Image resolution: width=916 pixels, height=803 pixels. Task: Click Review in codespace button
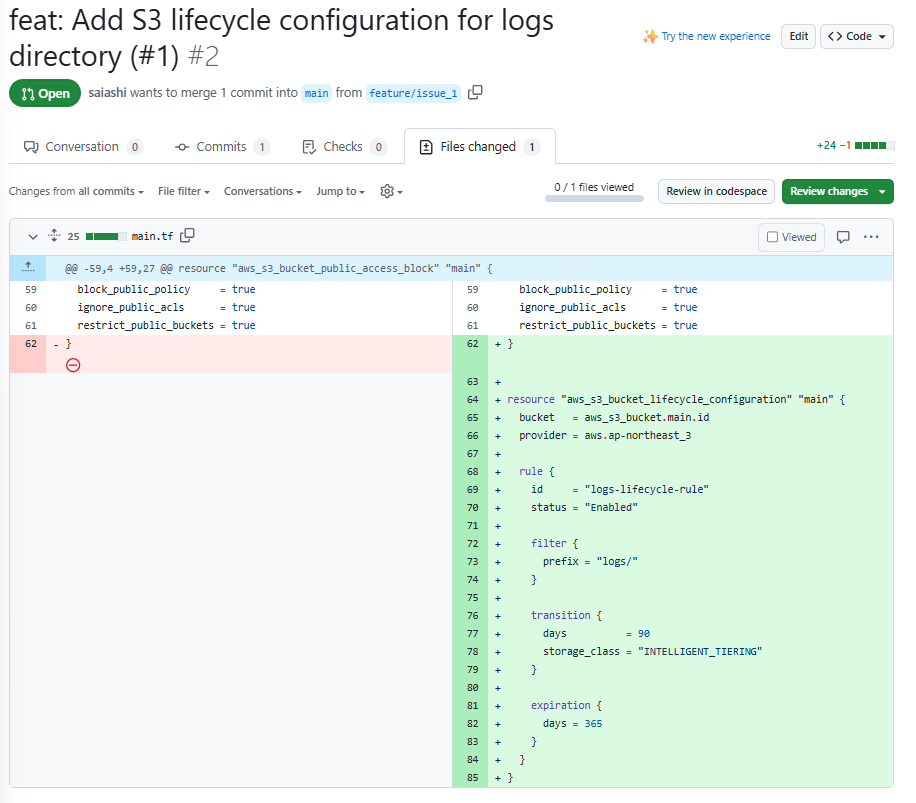(x=716, y=191)
